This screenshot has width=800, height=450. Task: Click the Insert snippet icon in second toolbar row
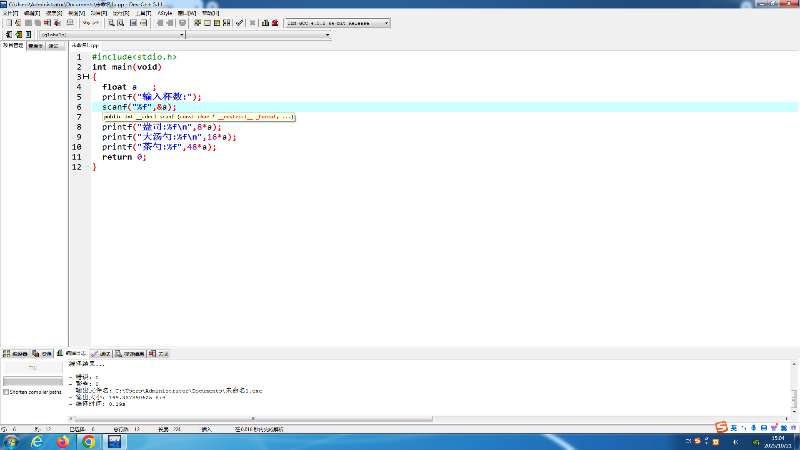pyautogui.click(x=9, y=34)
